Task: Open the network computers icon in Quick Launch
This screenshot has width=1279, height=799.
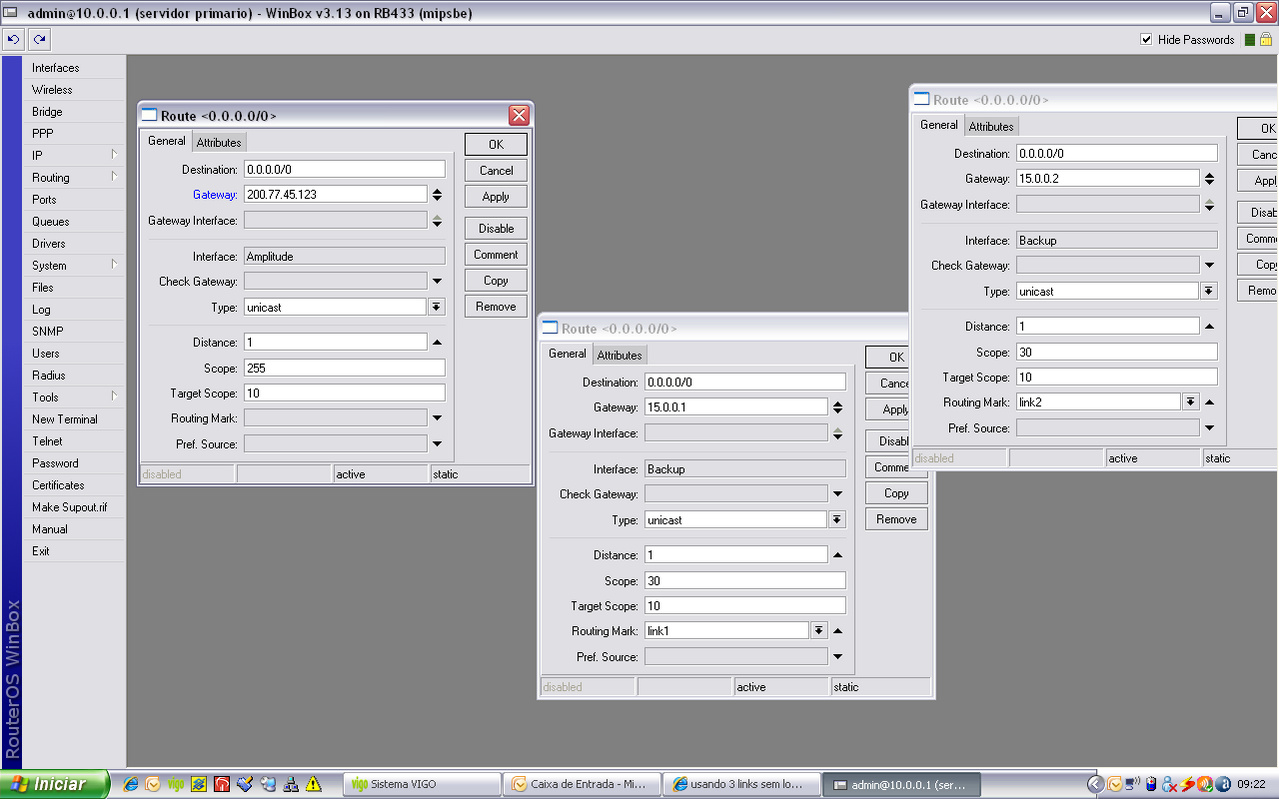Action: tap(291, 784)
